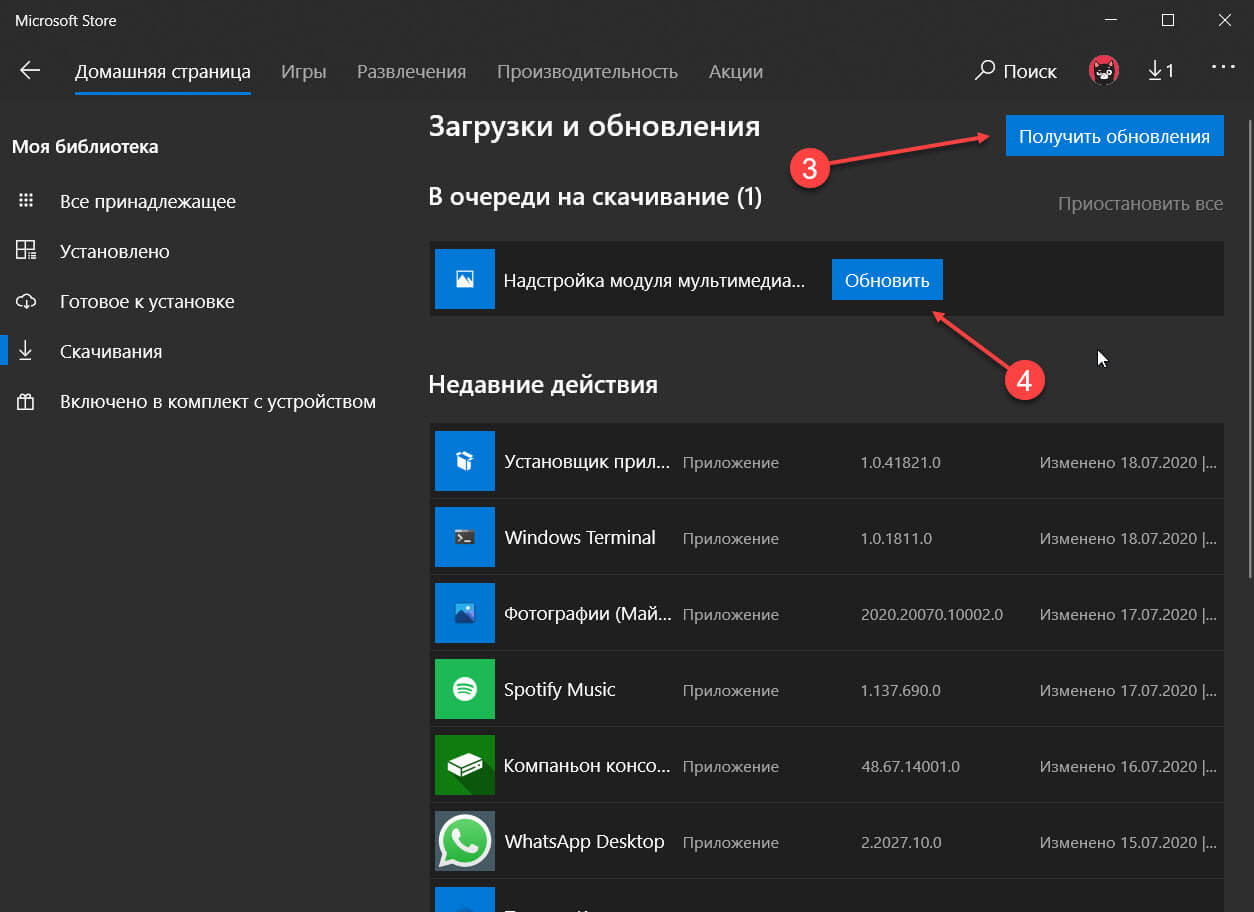Click the gift icon beside Включено в комплект
The height and width of the screenshot is (912, 1254).
(26, 402)
